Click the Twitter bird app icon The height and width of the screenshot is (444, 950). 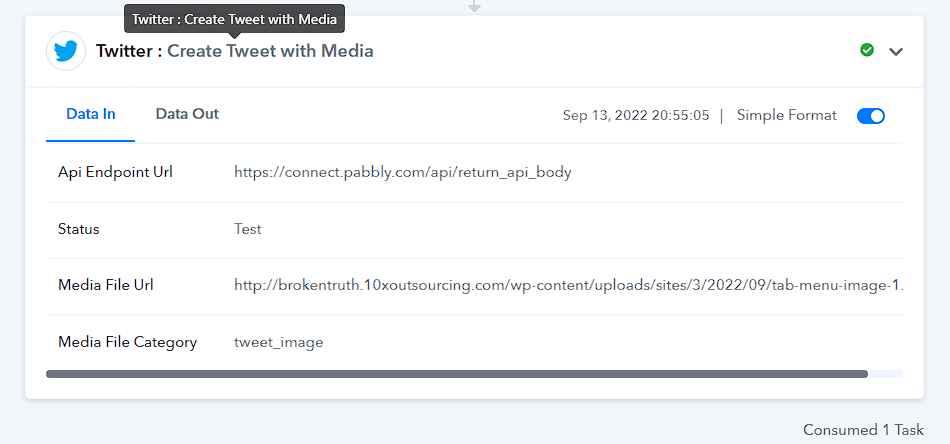(x=65, y=51)
